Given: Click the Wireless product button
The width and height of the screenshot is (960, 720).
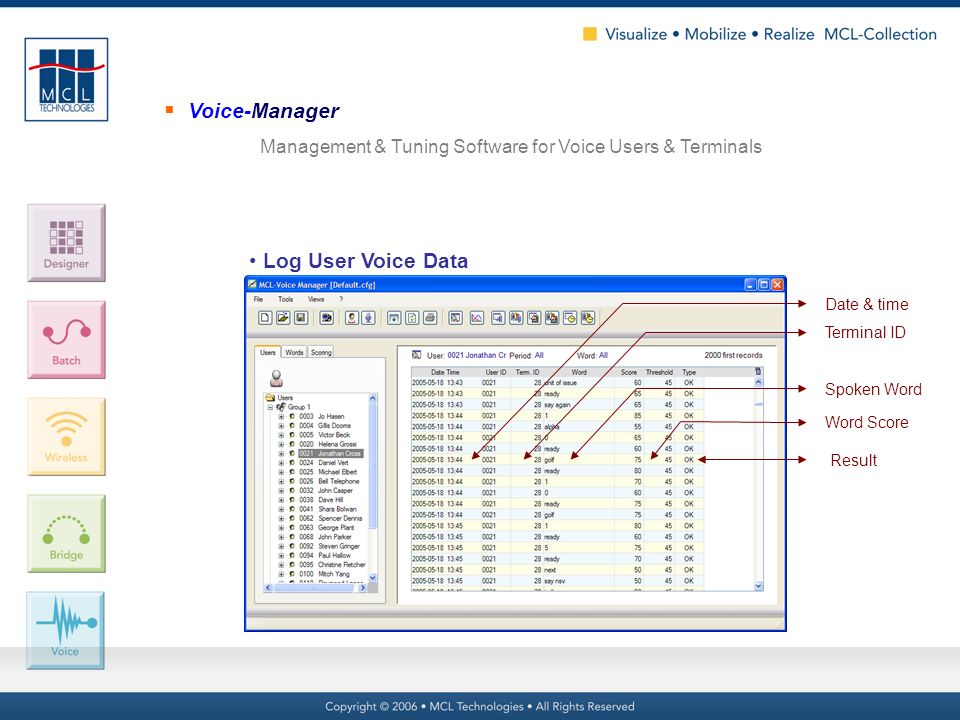Looking at the screenshot, I should point(66,437).
